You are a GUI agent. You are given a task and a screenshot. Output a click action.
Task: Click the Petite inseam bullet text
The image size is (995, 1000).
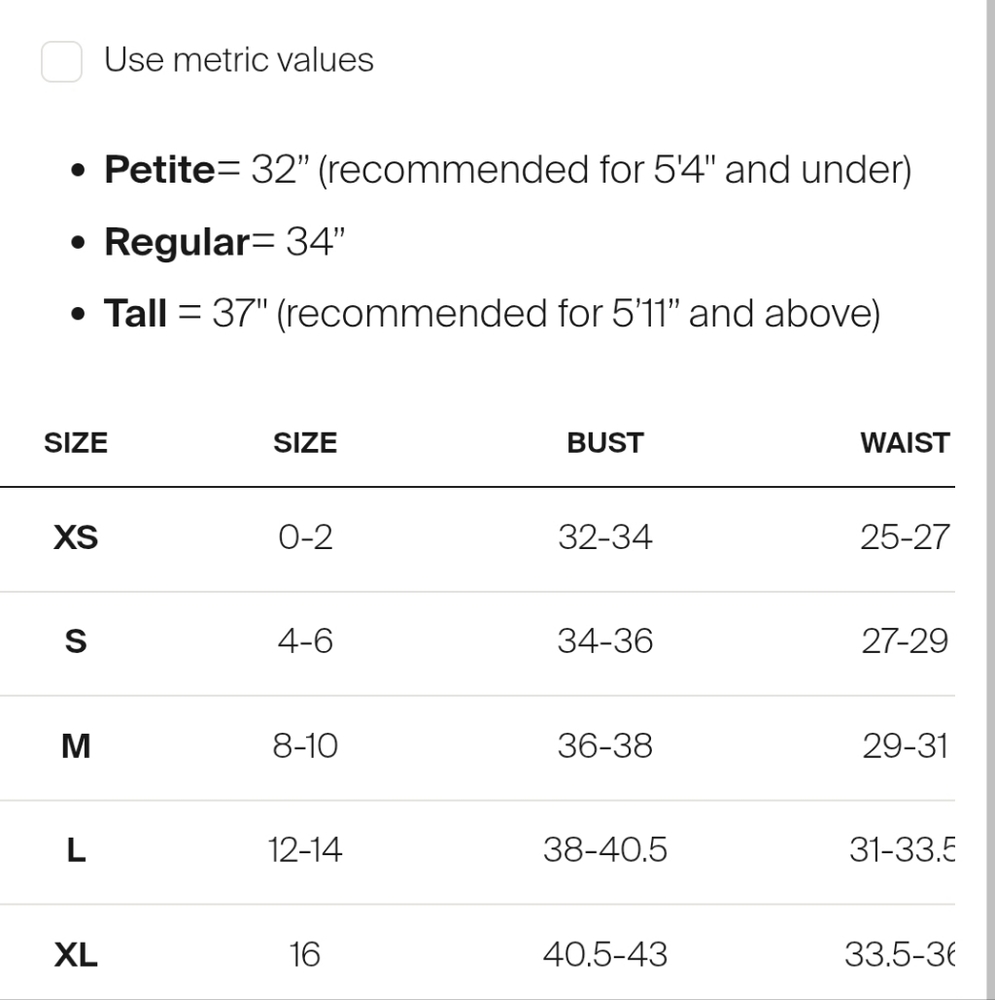click(x=508, y=170)
